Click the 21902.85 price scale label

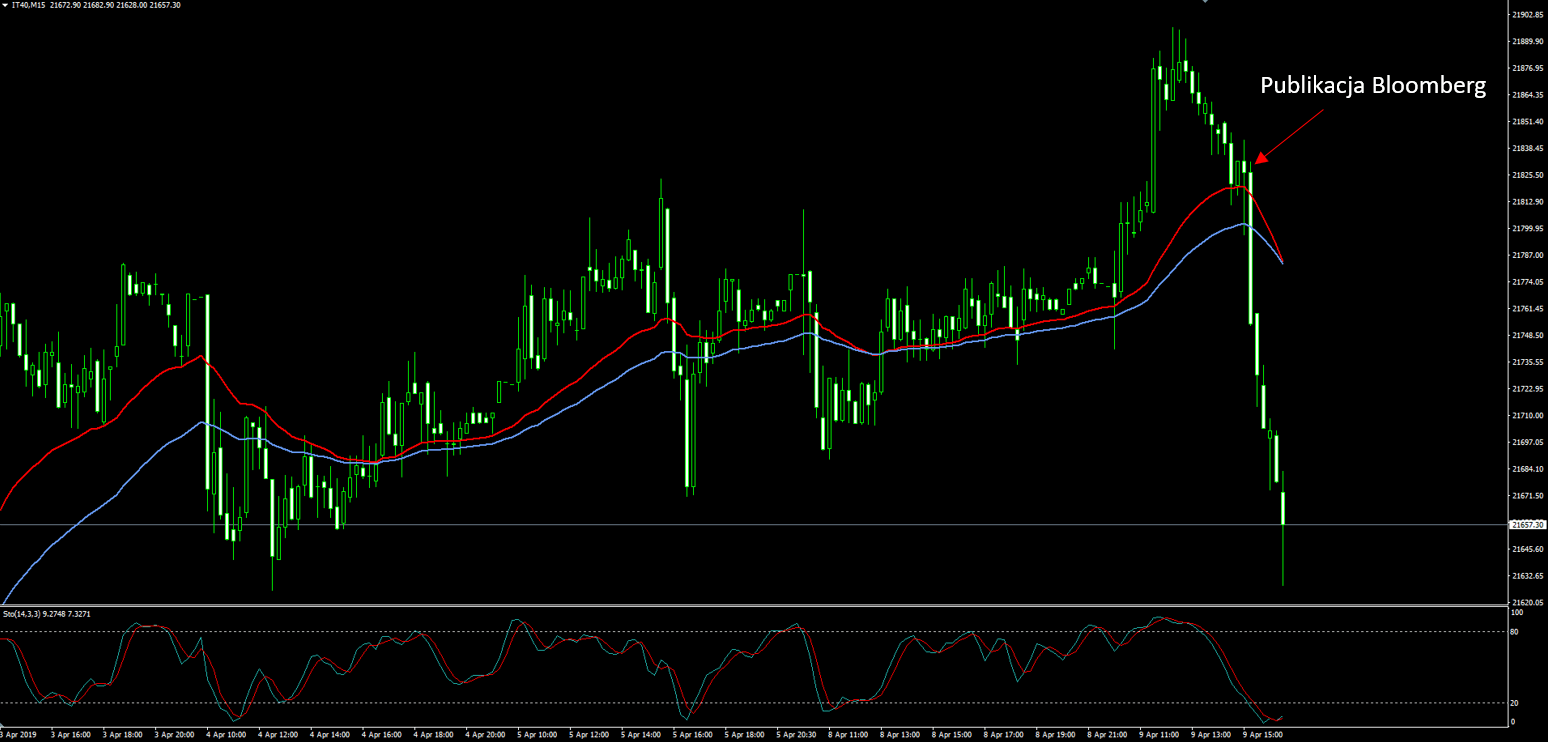point(1527,15)
